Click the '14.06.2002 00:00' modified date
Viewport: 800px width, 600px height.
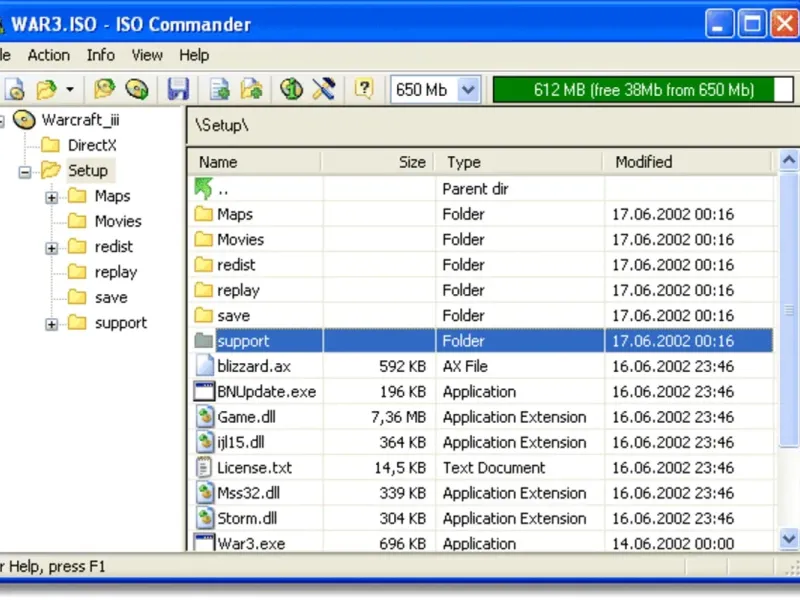pyautogui.click(x=673, y=544)
